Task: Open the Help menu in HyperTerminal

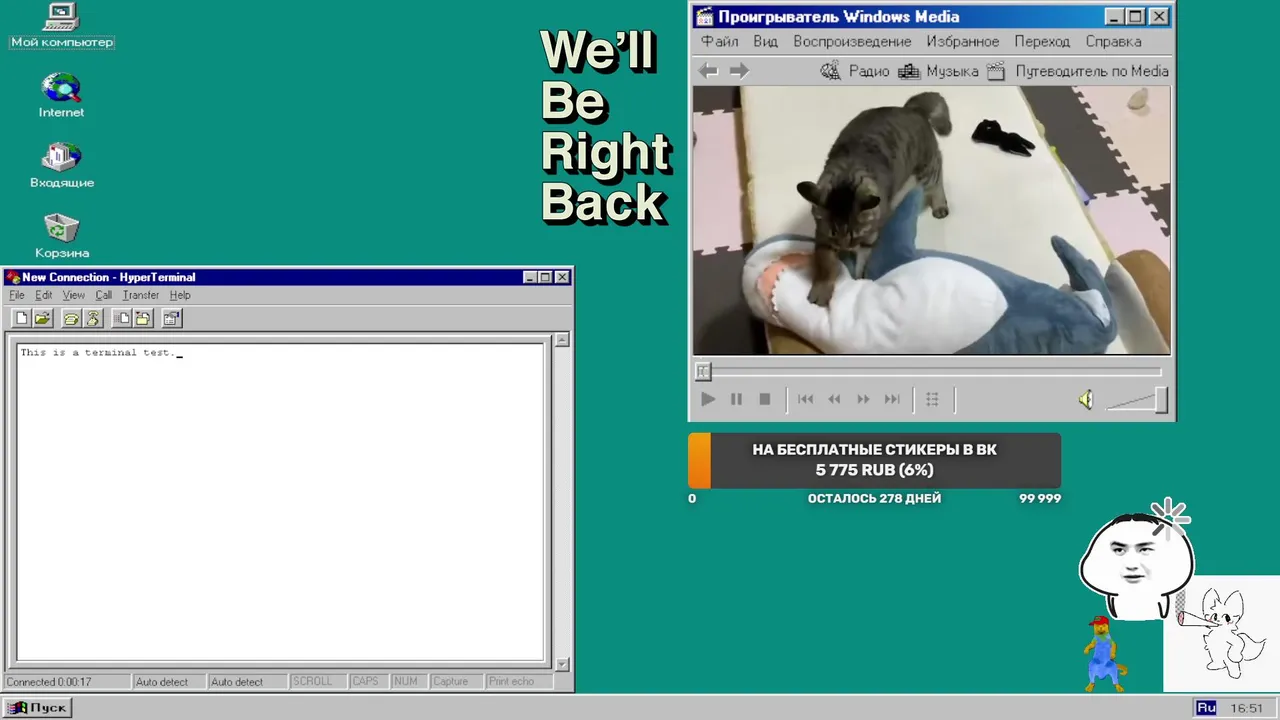Action: tap(180, 295)
